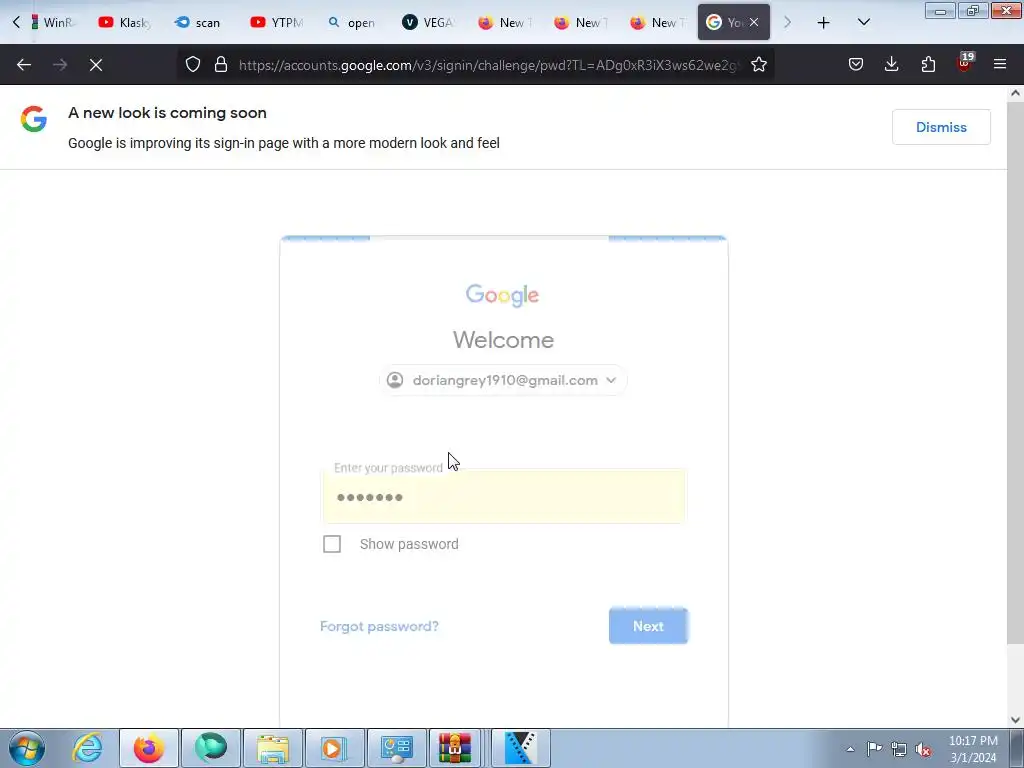Click the muted volume tray icon
1024x768 pixels.
[923, 749]
